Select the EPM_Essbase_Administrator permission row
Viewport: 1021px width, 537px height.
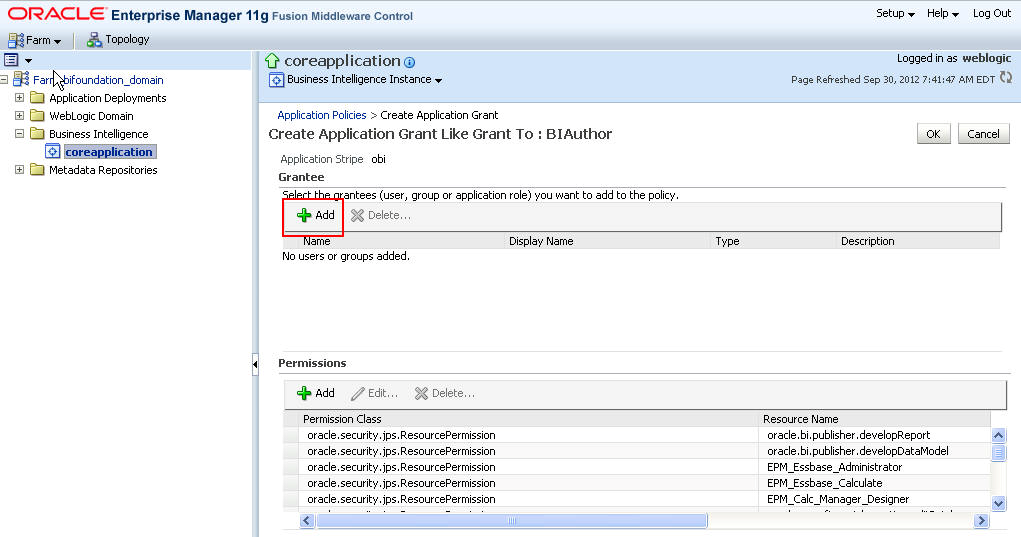637,467
